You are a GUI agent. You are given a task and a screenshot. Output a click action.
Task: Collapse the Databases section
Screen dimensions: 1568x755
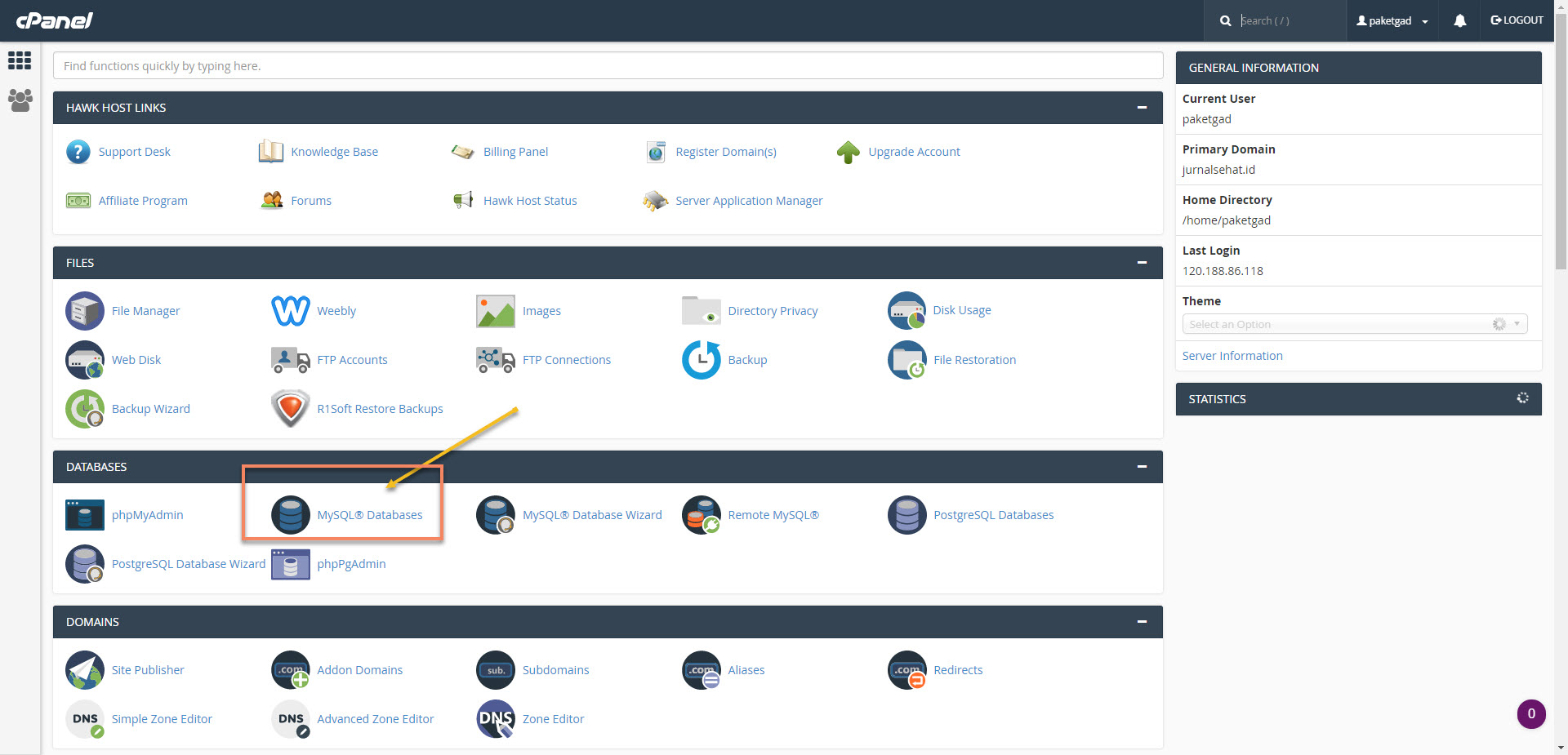click(x=1142, y=467)
